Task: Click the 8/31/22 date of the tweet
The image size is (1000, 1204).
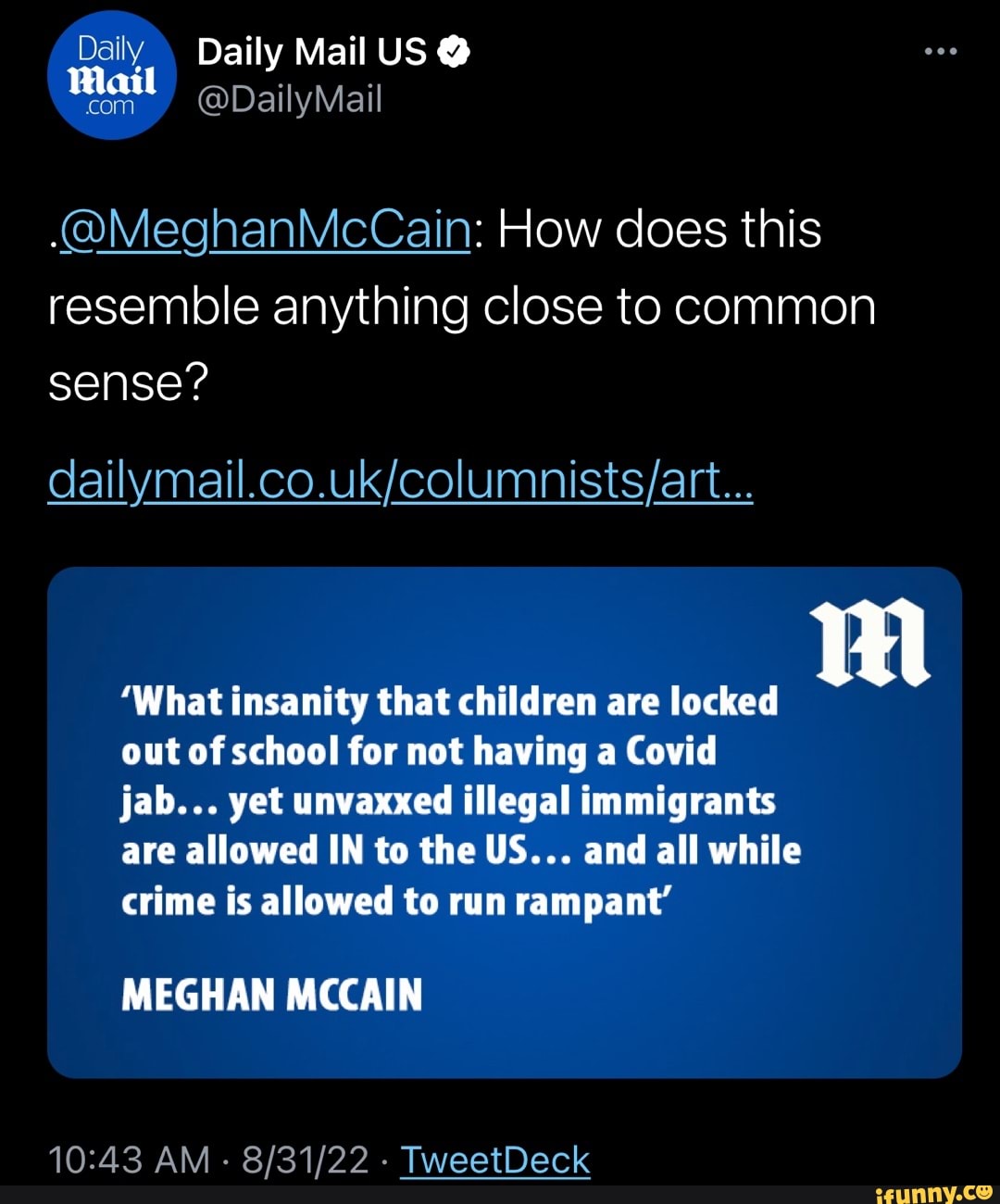Action: tap(305, 1160)
